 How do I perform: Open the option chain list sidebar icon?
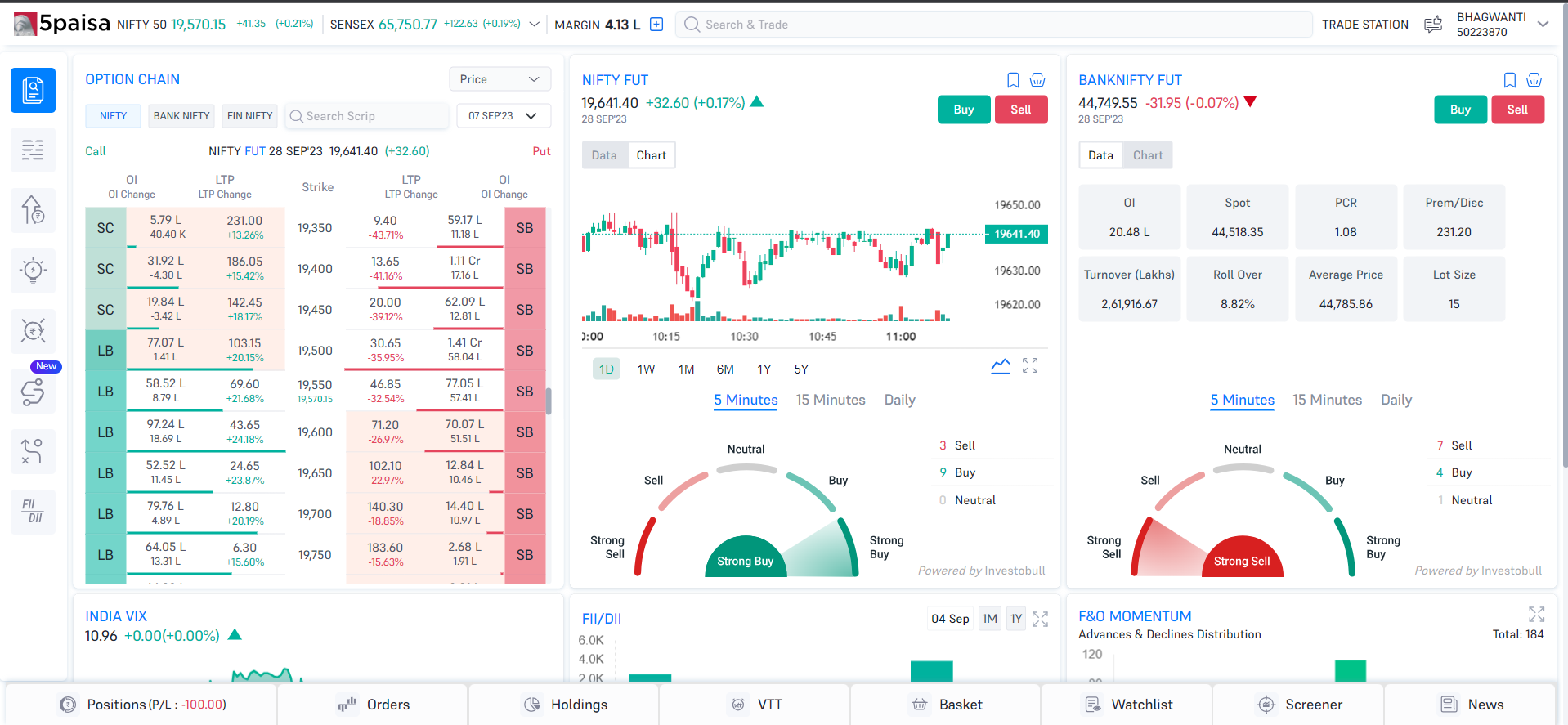[x=33, y=150]
